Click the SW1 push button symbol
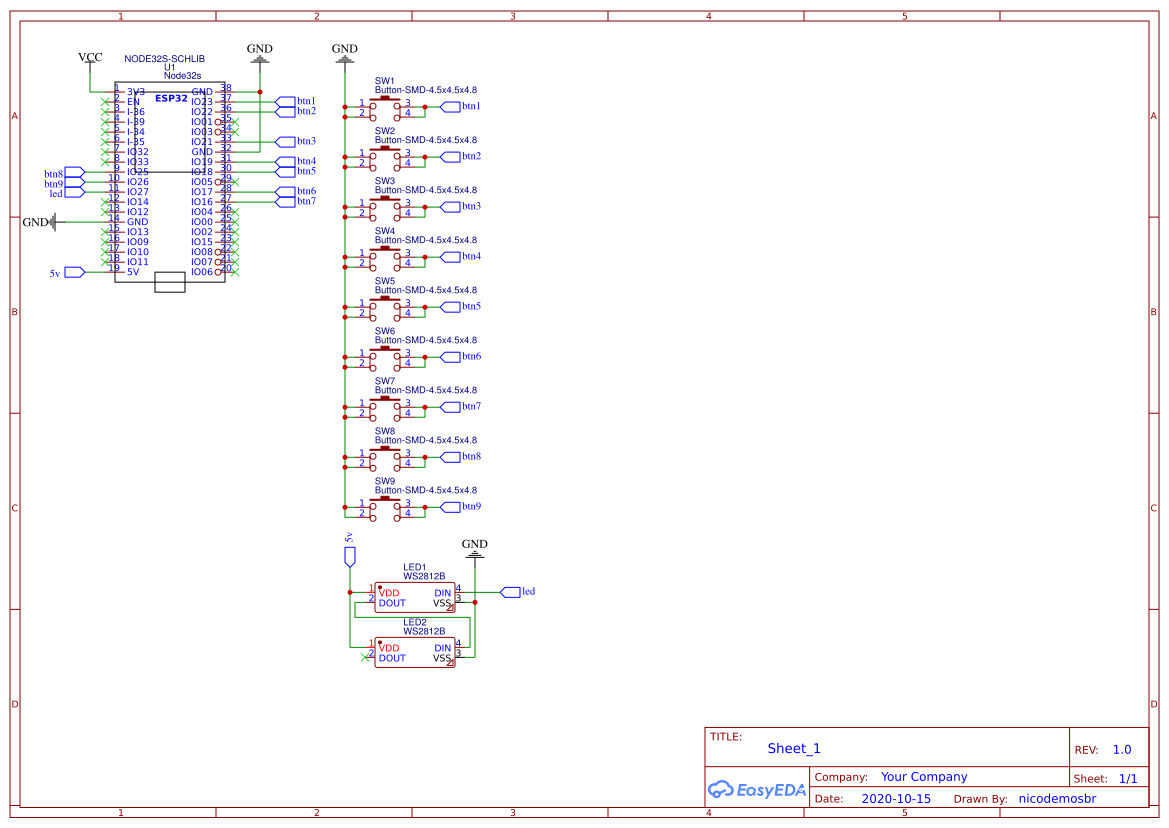Image resolution: width=1169 pixels, height=828 pixels. pyautogui.click(x=385, y=106)
